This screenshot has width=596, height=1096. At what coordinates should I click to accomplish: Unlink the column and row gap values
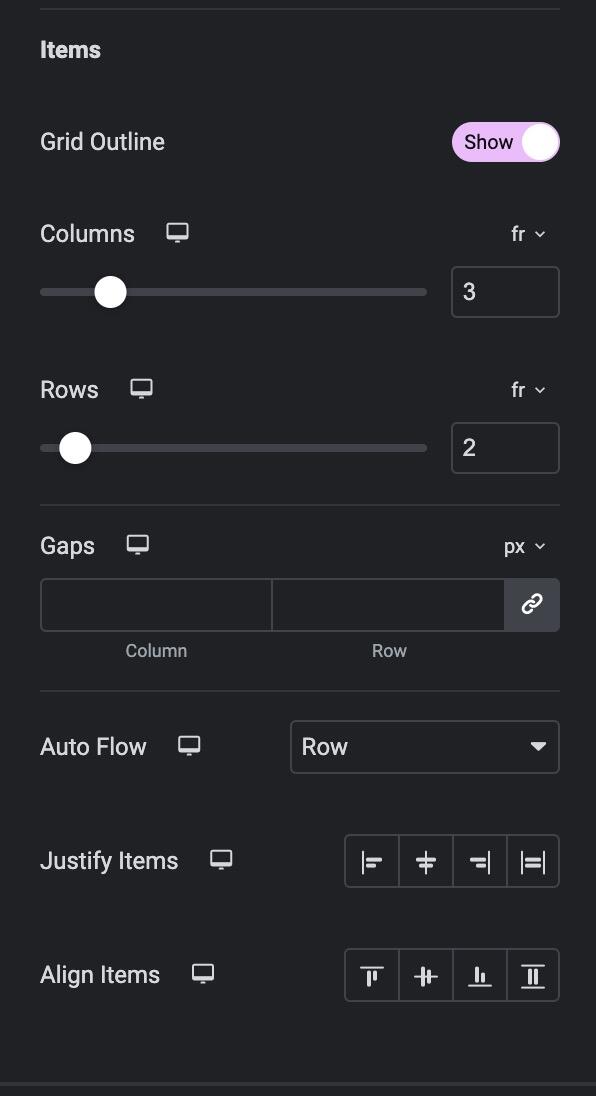(531, 605)
